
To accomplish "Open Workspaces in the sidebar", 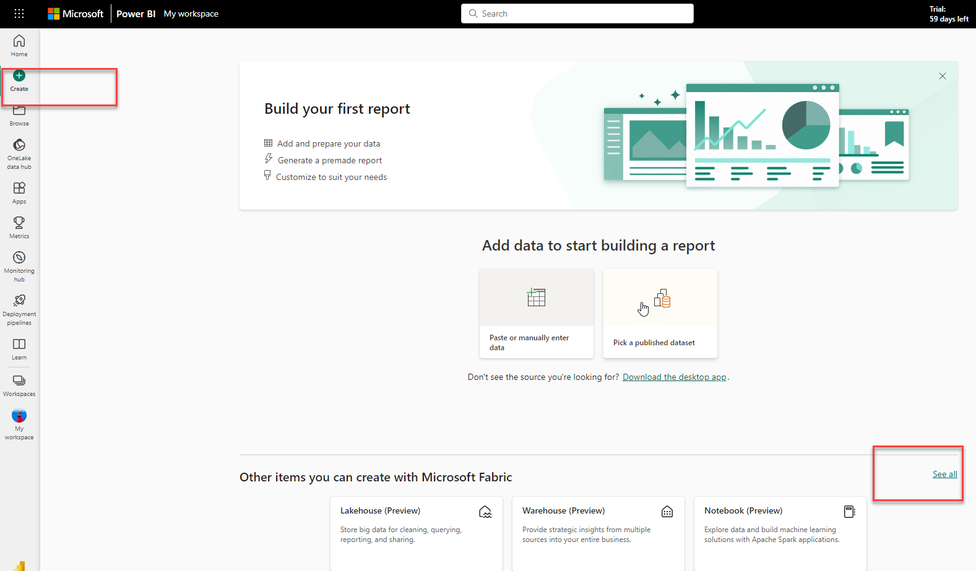I will (x=19, y=385).
